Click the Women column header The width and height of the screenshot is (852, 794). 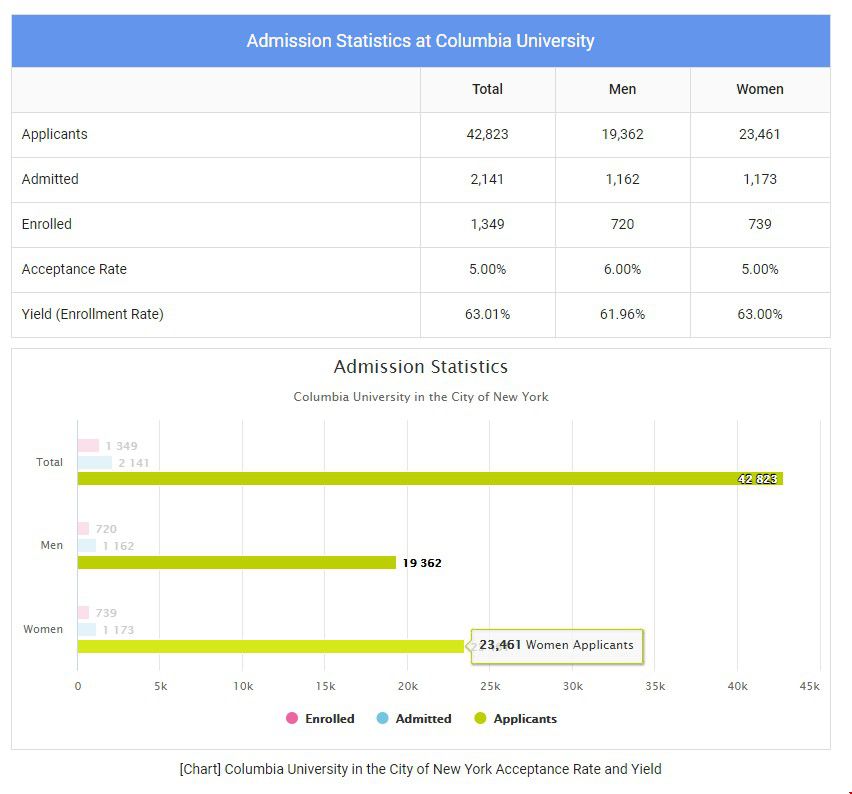pyautogui.click(x=760, y=89)
